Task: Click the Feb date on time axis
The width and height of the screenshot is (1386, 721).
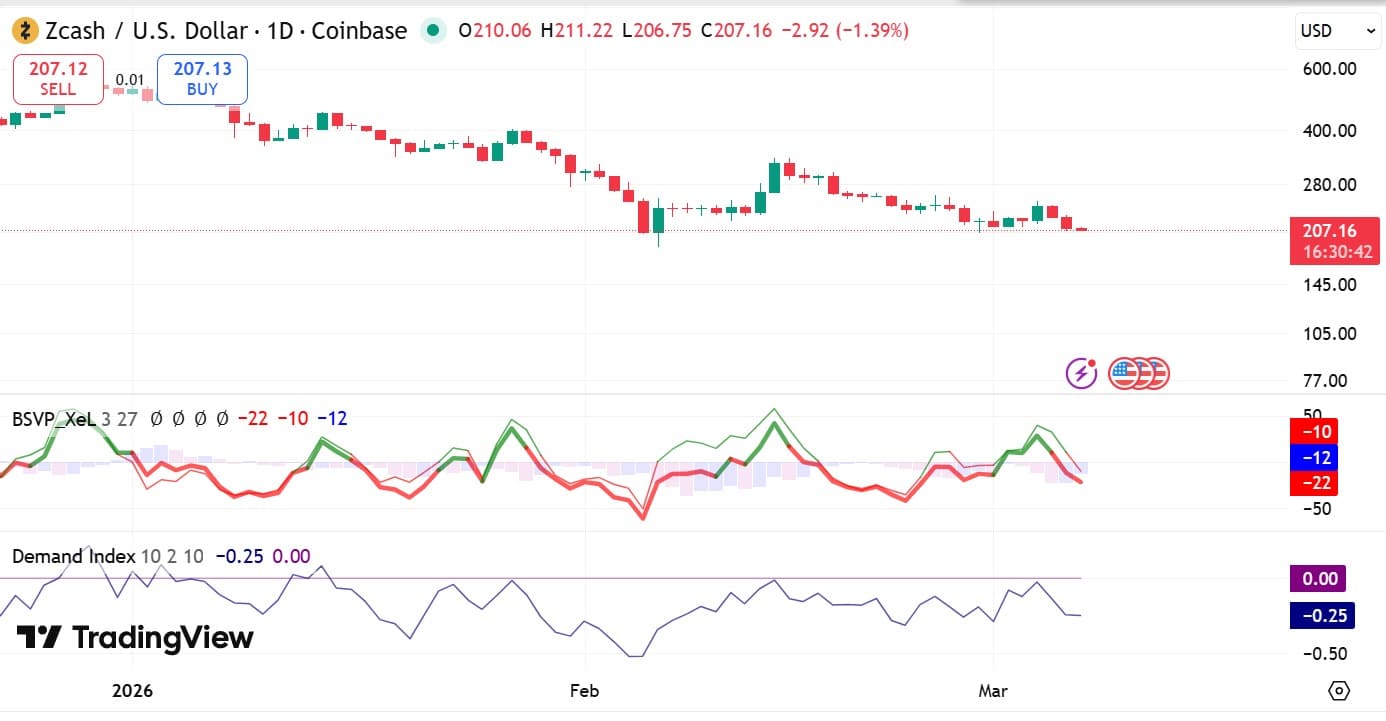Action: pos(584,691)
